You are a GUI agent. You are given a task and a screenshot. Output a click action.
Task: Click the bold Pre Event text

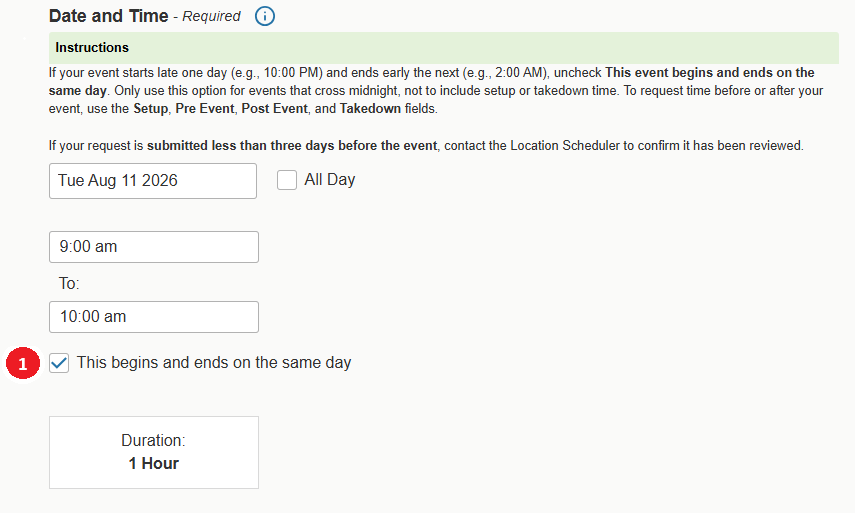pos(205,108)
